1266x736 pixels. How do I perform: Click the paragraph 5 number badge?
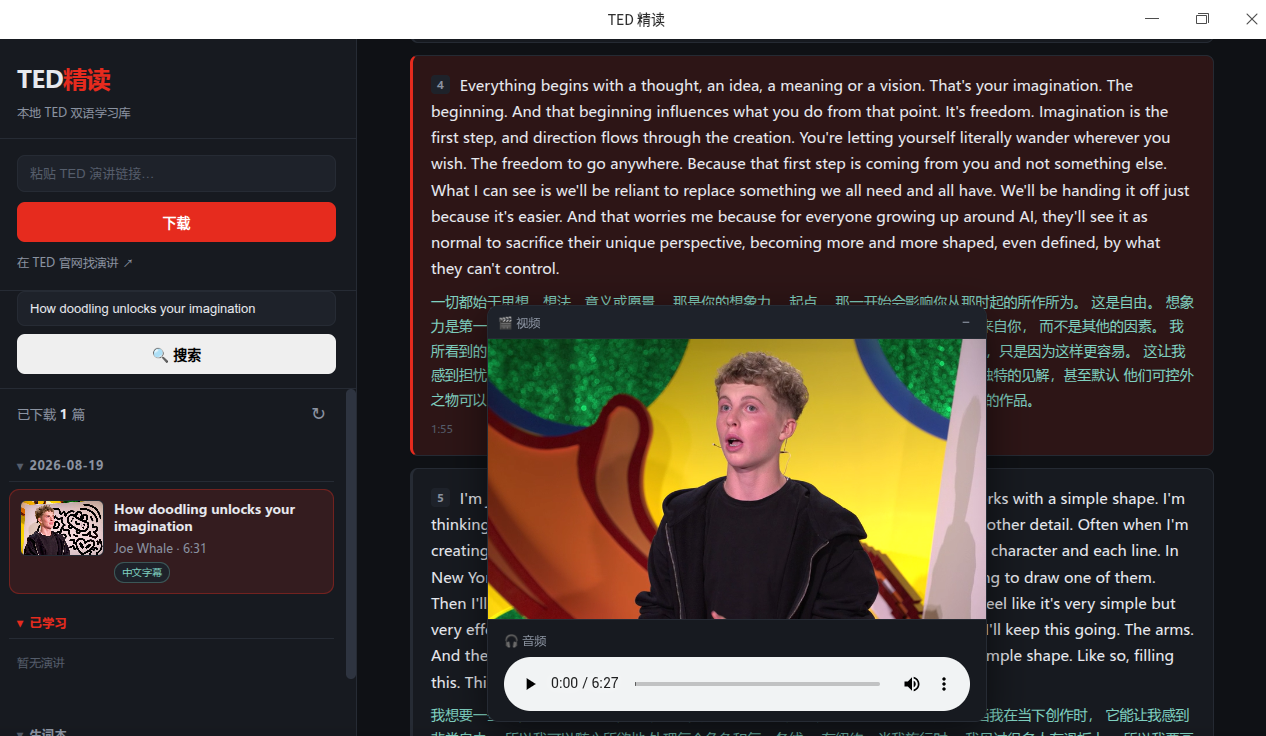(x=440, y=498)
